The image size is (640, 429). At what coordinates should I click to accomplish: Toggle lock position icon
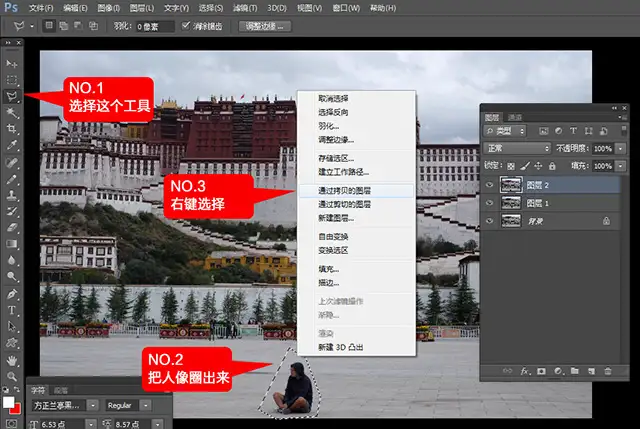click(538, 166)
